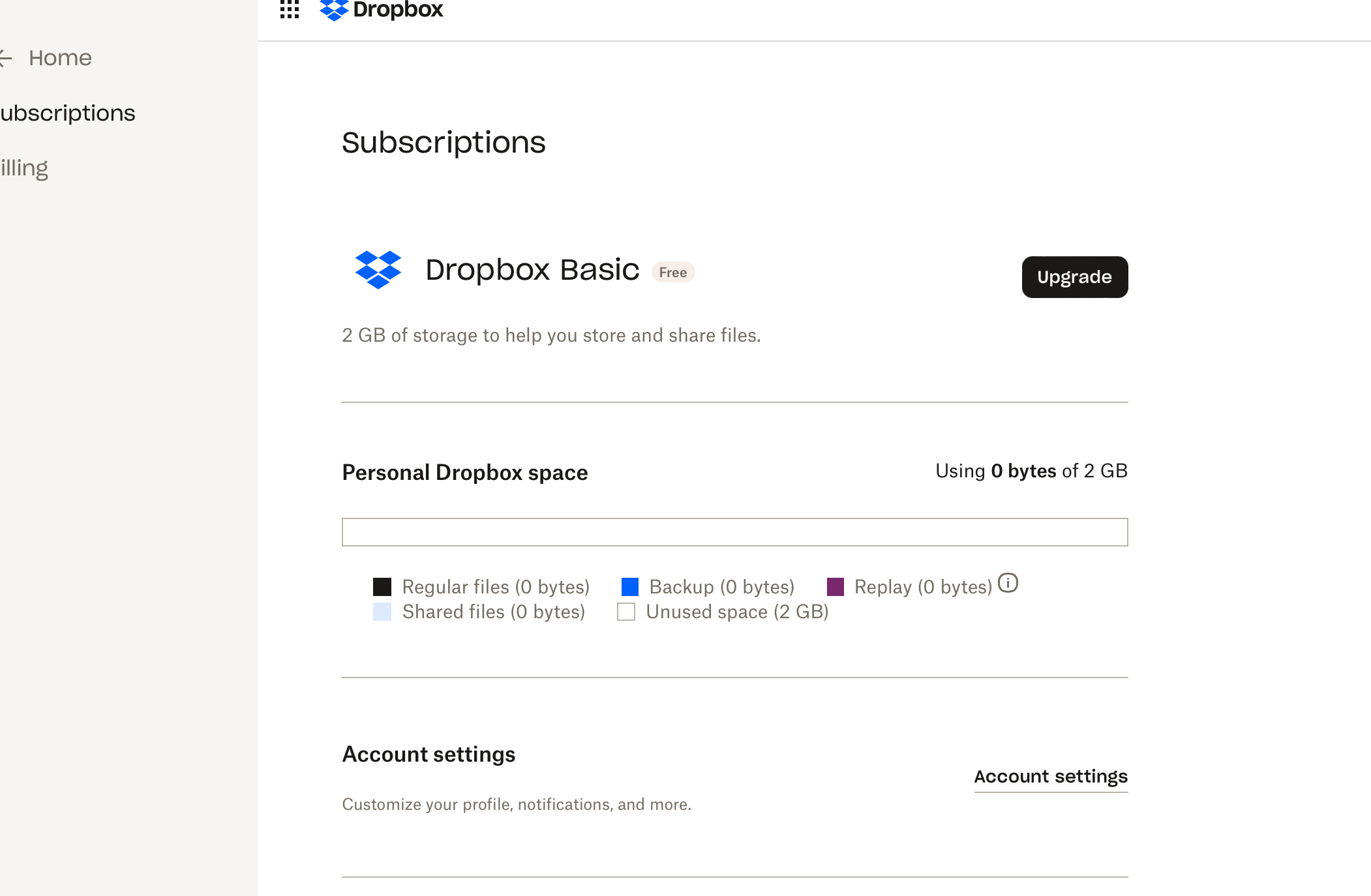This screenshot has height=896, width=1371.
Task: Click the back arrow beside Home
Action: [5, 58]
